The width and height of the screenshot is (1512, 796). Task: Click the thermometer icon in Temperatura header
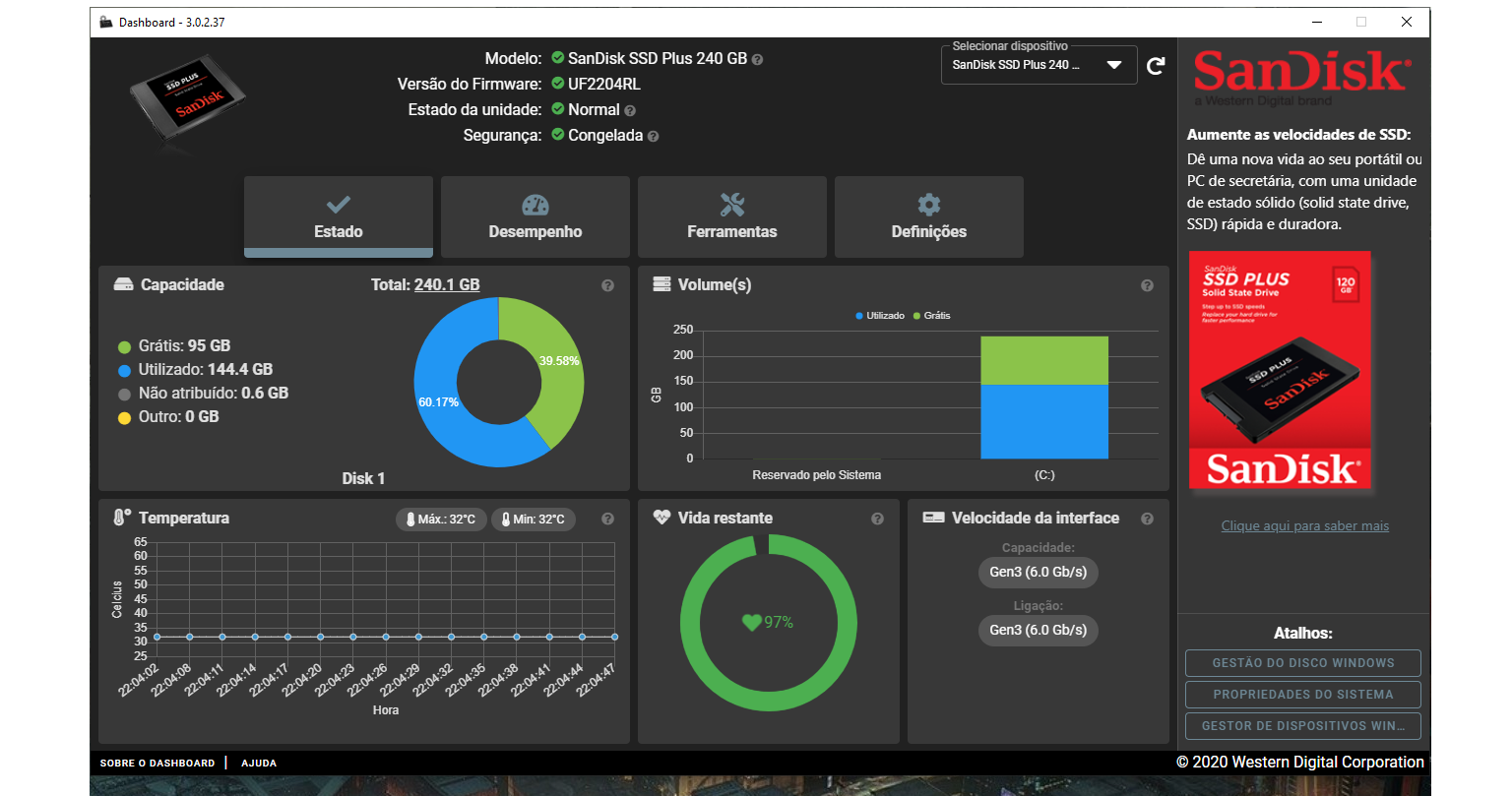(122, 518)
